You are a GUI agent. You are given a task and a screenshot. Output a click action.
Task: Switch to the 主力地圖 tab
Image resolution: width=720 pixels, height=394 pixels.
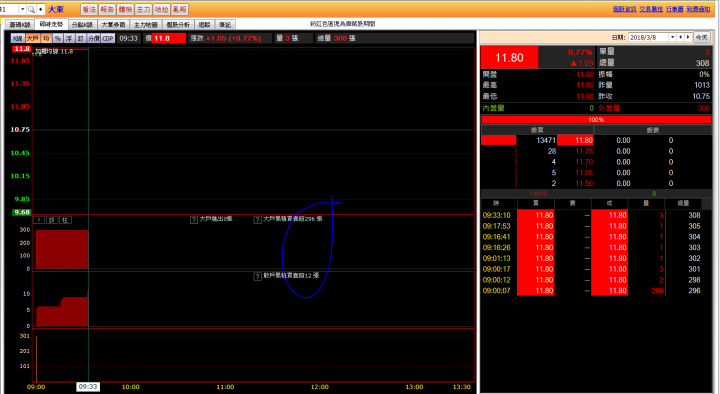click(146, 25)
